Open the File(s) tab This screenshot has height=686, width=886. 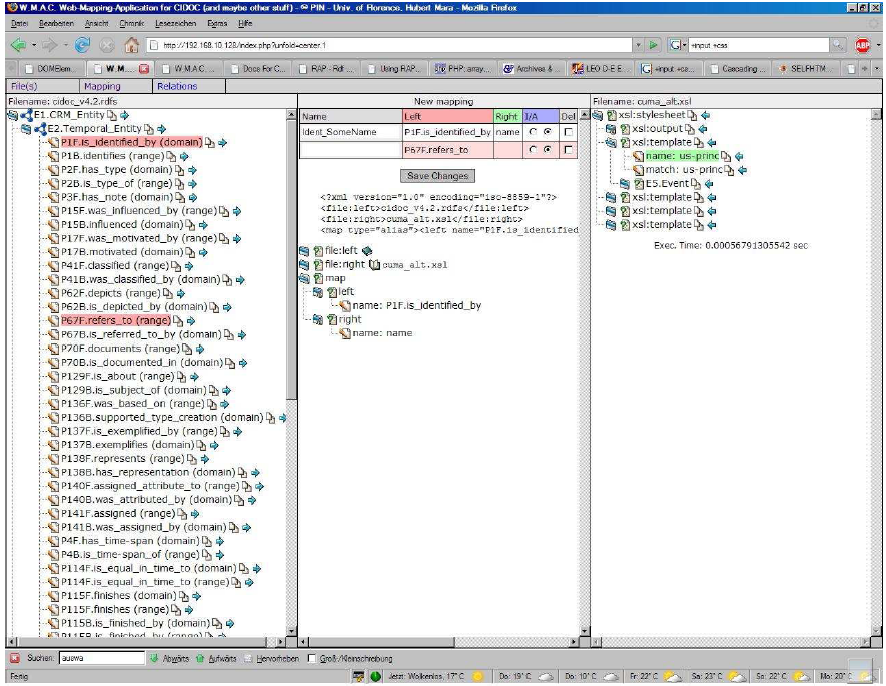point(24,86)
